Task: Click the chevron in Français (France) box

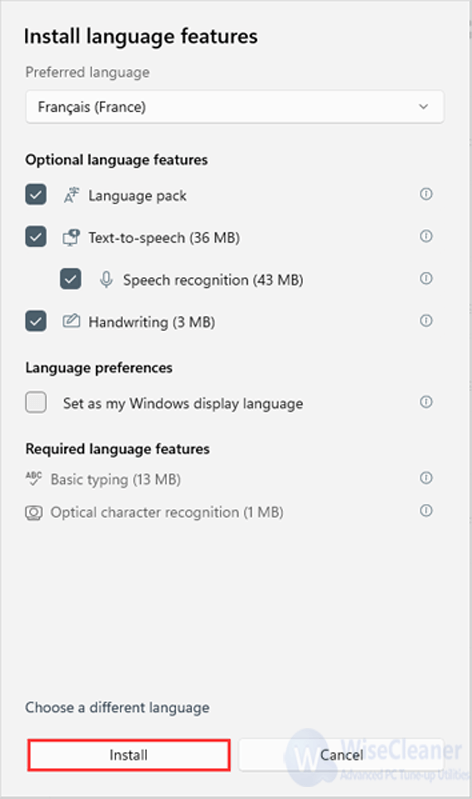Action: click(x=424, y=107)
